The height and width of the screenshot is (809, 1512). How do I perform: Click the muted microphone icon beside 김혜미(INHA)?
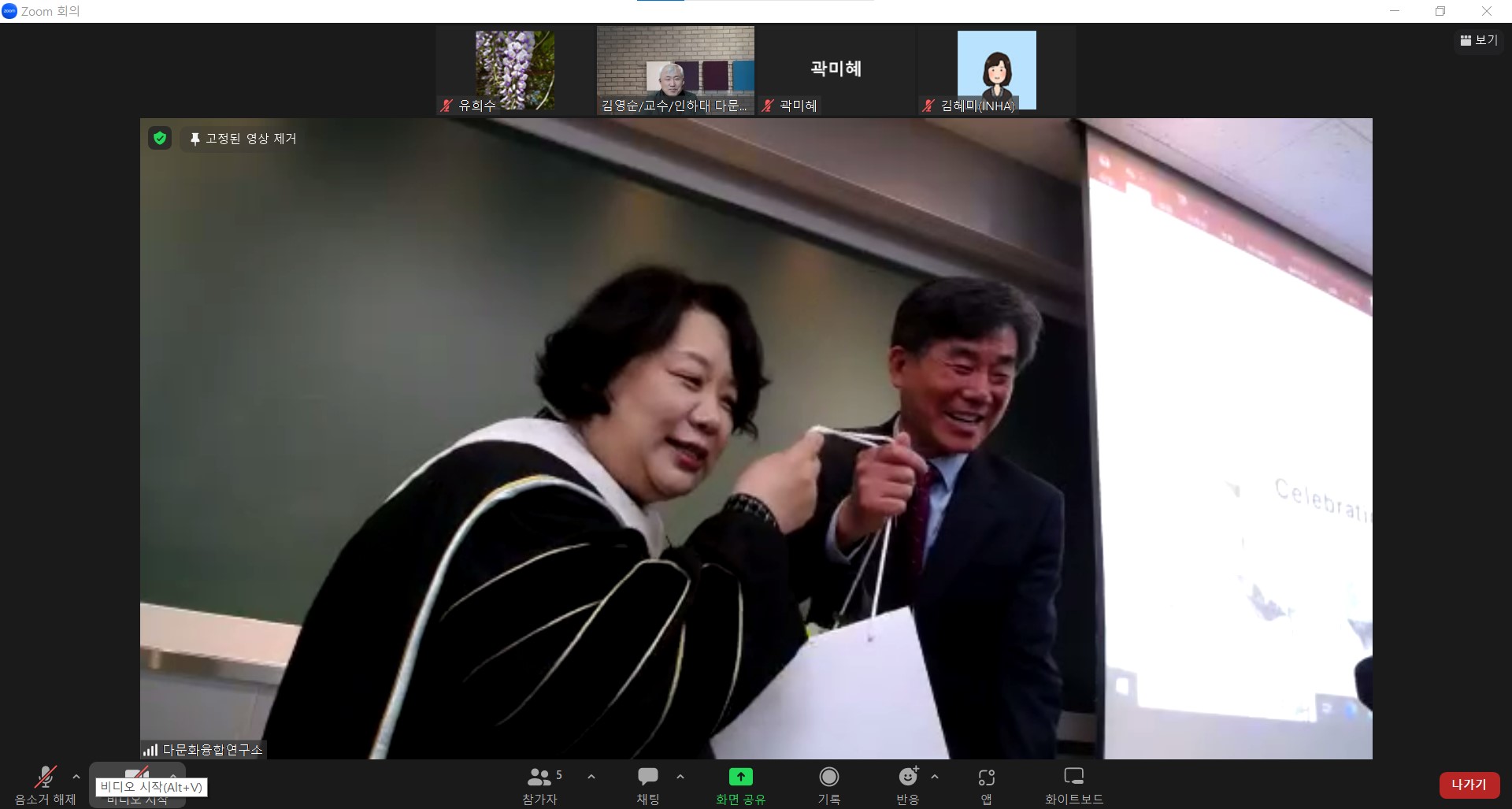[x=929, y=106]
